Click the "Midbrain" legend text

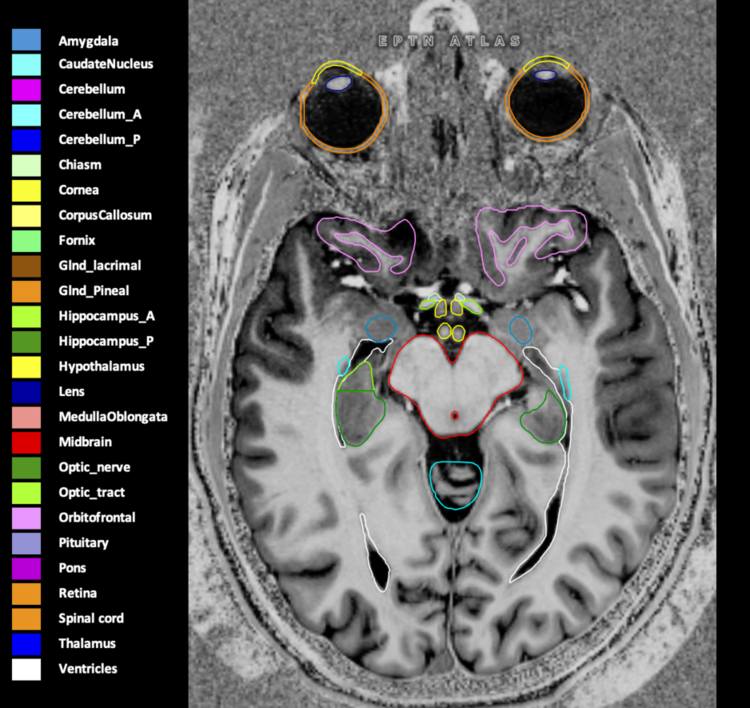[x=85, y=442]
